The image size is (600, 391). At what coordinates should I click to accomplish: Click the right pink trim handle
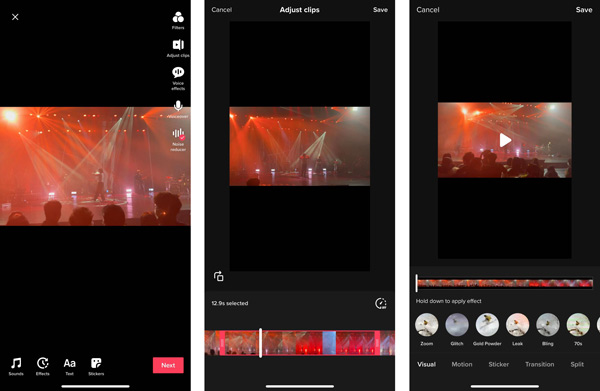click(x=377, y=343)
